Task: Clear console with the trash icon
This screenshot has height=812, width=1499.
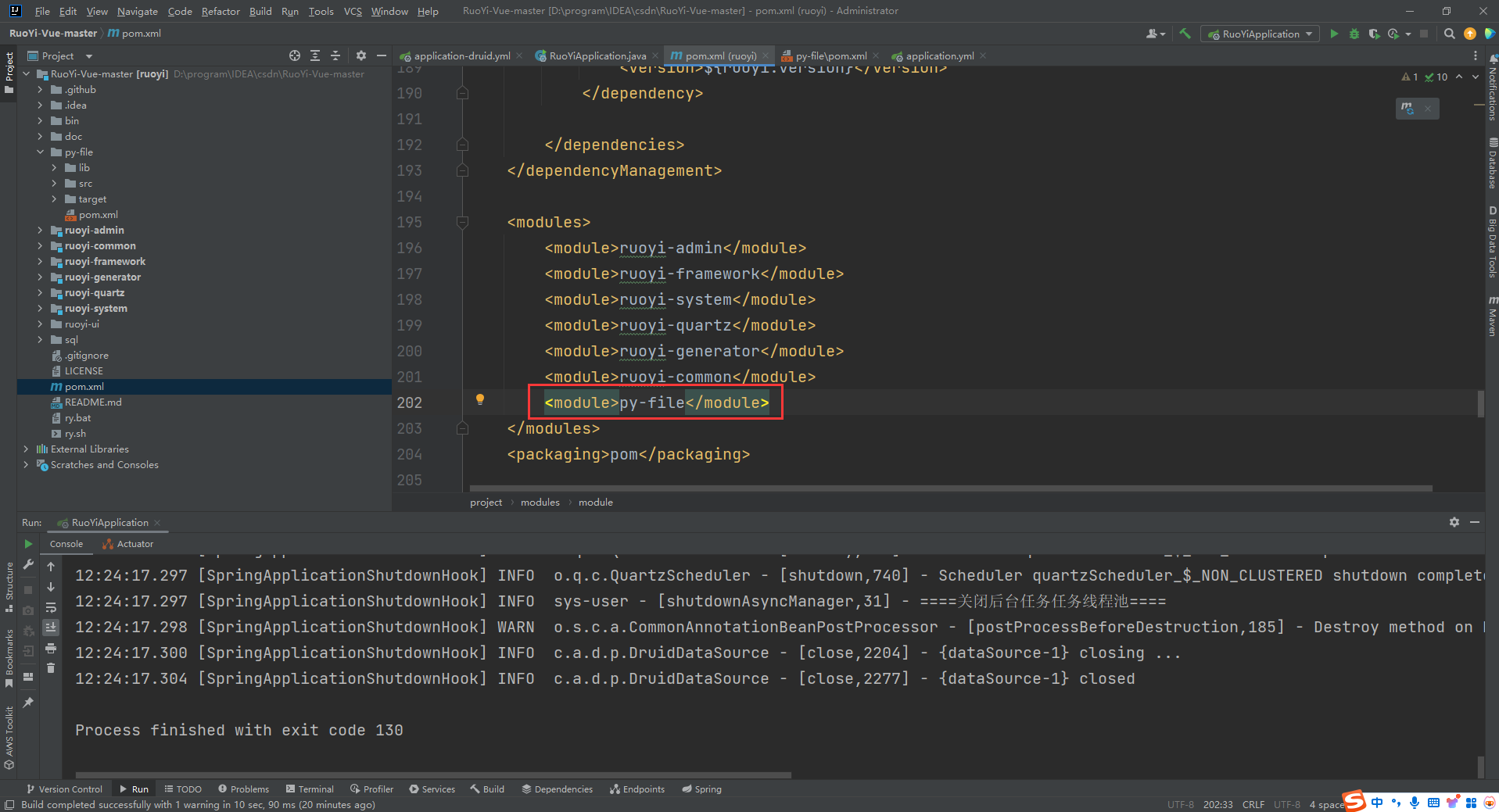Action: (51, 668)
